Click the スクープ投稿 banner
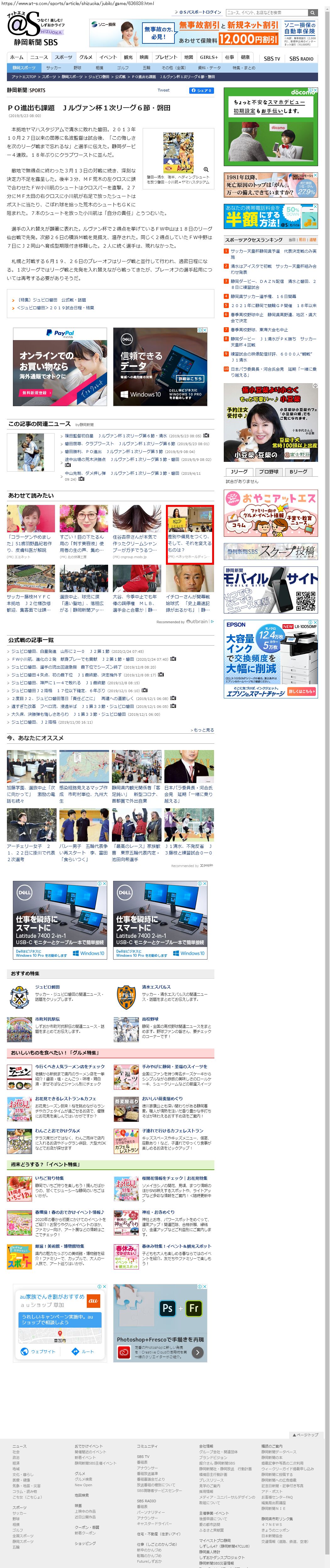 270,552
